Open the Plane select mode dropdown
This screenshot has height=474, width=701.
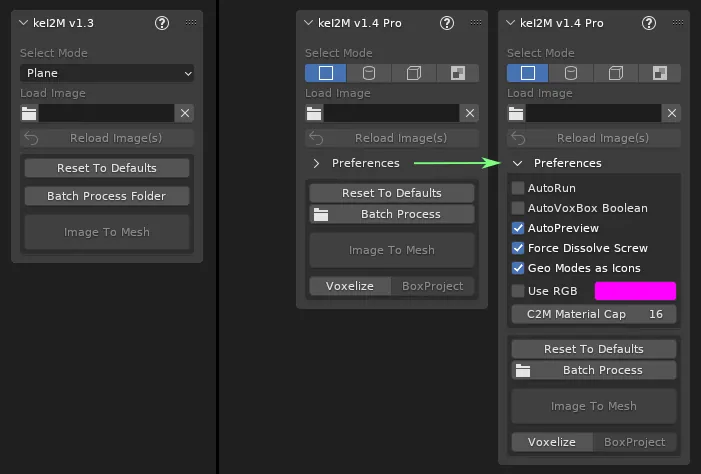[107, 73]
